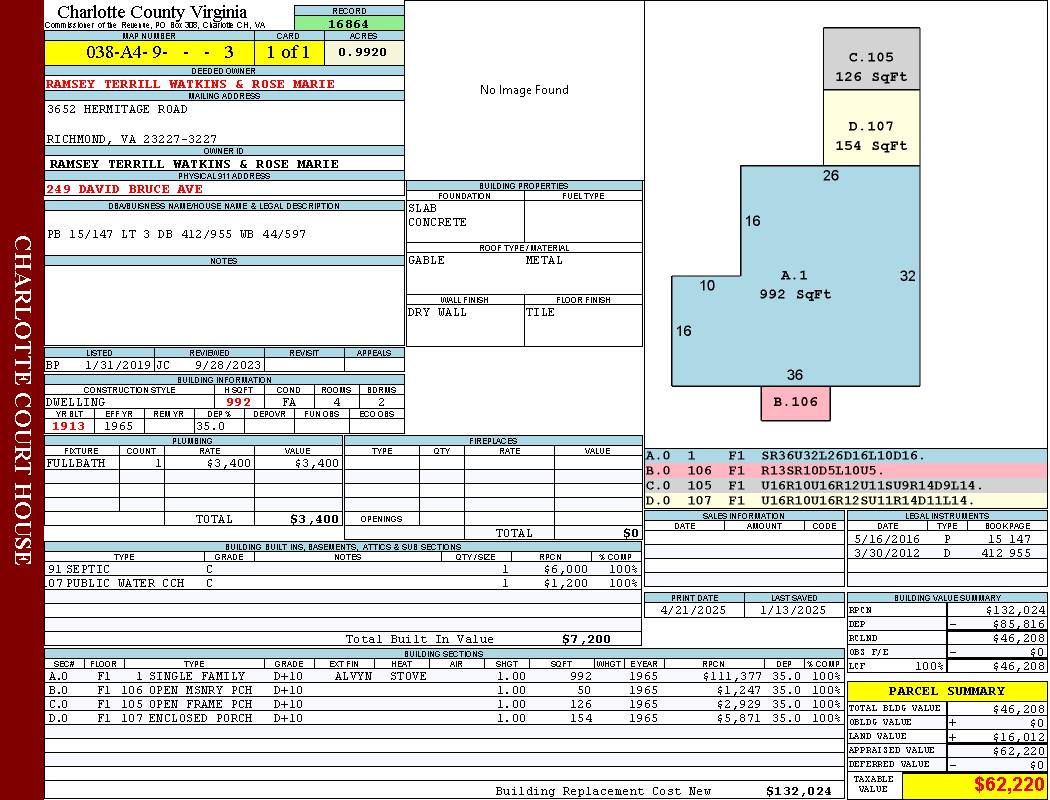The image size is (1050, 800).
Task: Click Building Replacement Cost New $132,024
Action: click(x=798, y=791)
